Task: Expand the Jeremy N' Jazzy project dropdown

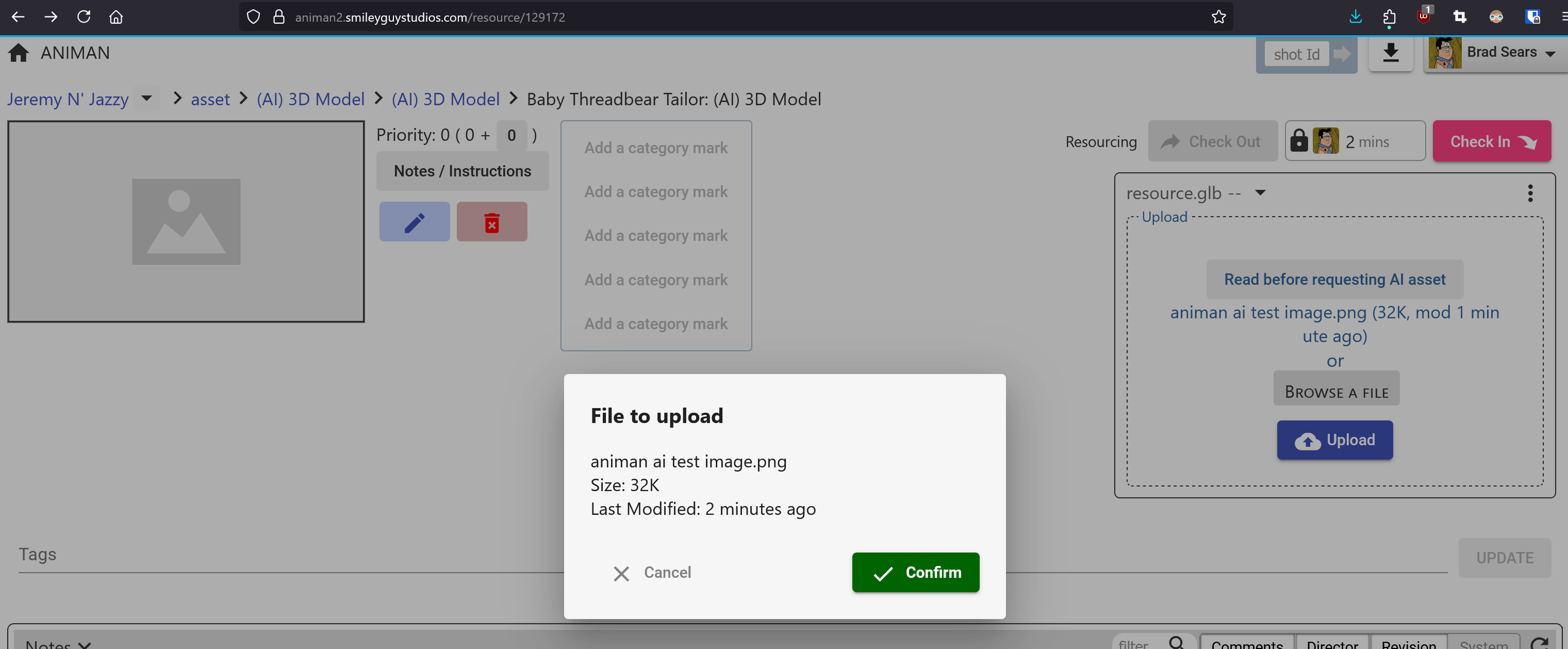Action: pyautogui.click(x=147, y=98)
